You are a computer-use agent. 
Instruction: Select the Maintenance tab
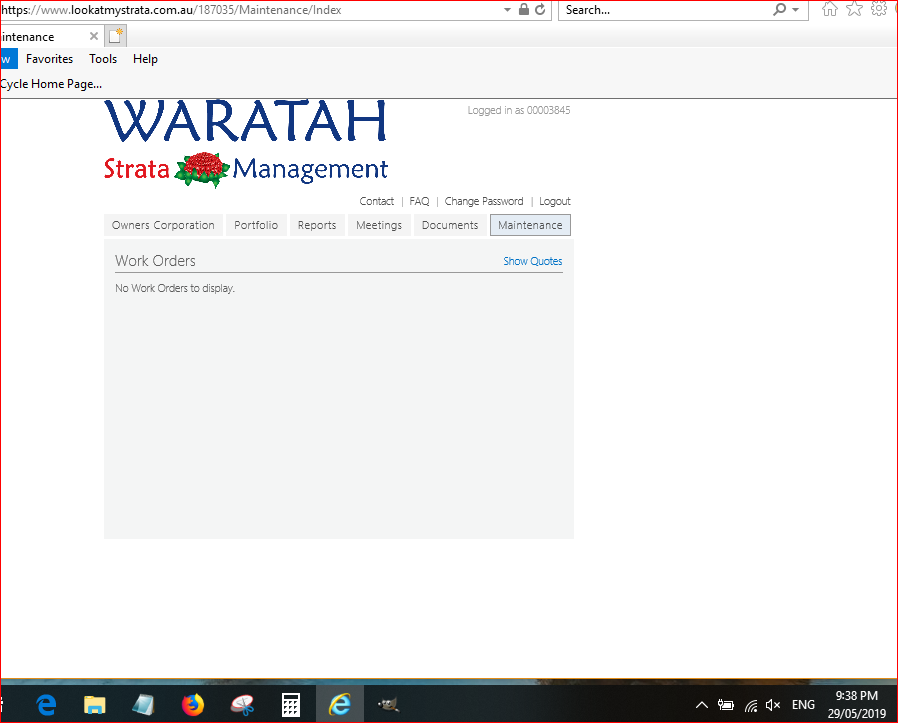(x=530, y=225)
